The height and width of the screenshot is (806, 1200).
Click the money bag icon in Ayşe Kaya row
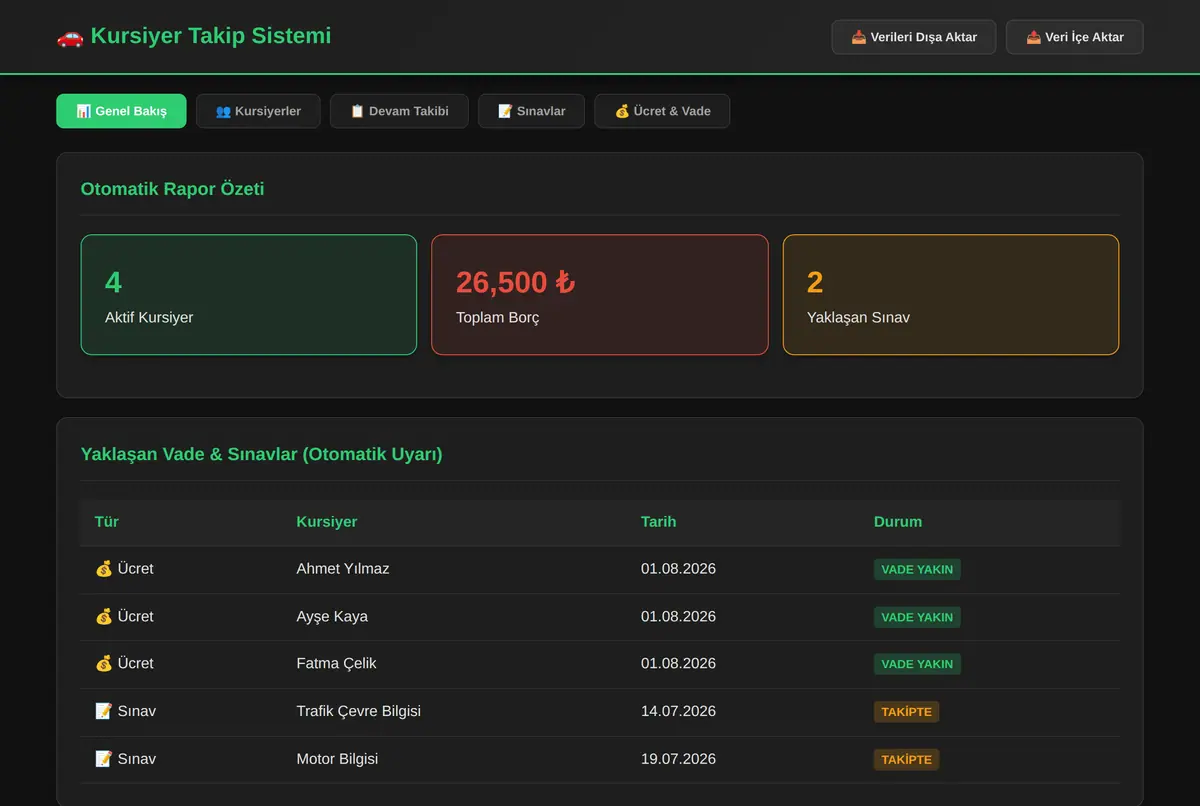pyautogui.click(x=104, y=617)
